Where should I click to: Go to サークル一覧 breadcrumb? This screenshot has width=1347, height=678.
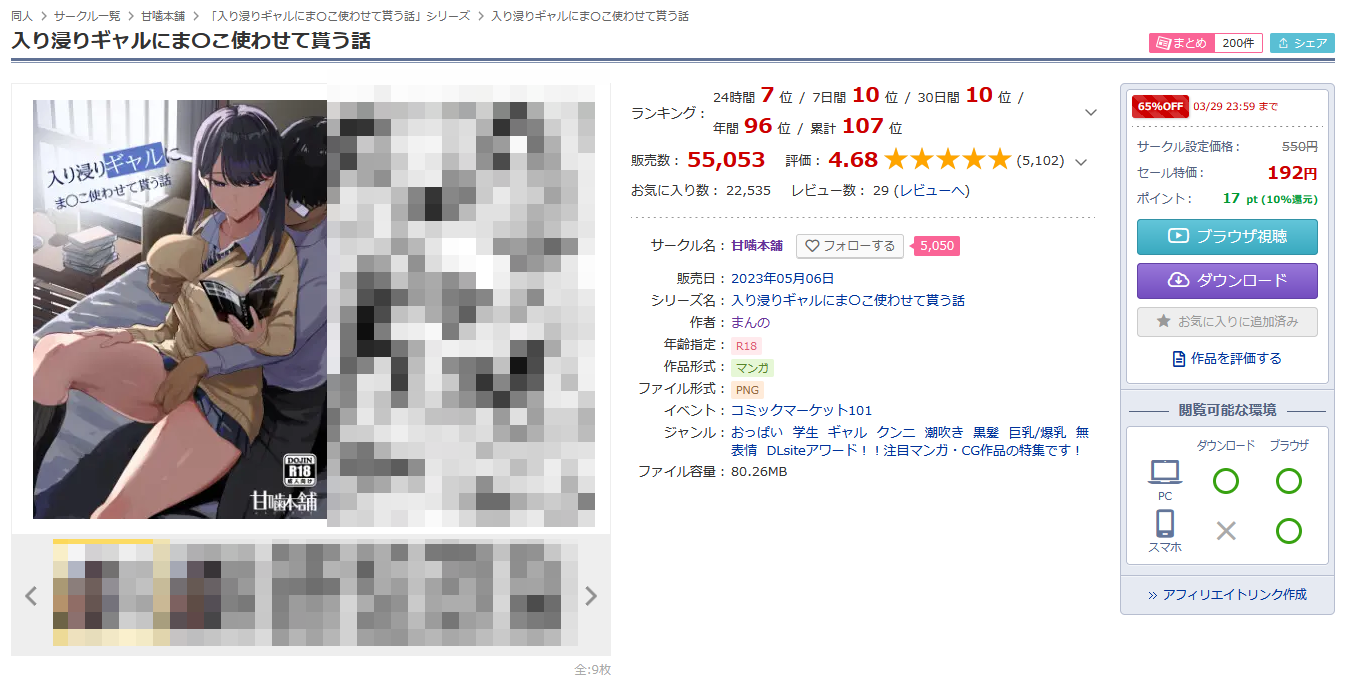tap(87, 16)
